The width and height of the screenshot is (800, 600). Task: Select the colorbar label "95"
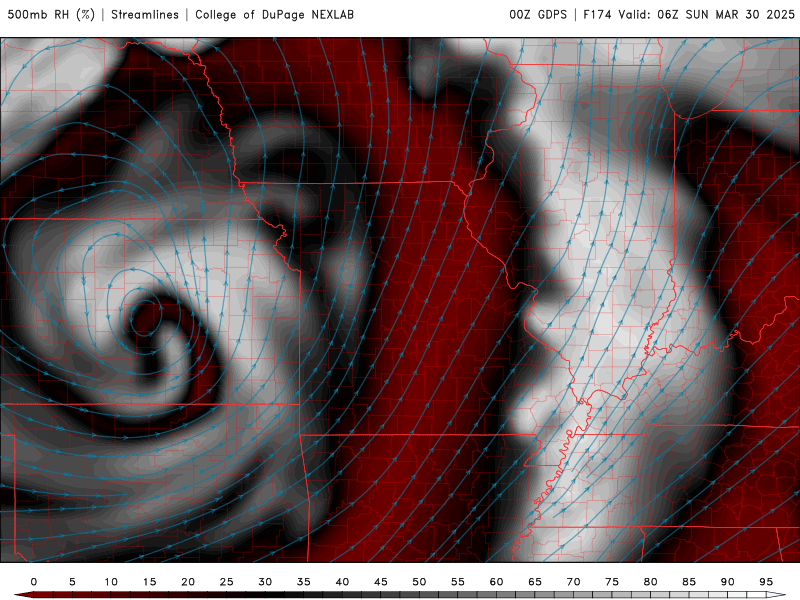pyautogui.click(x=766, y=582)
